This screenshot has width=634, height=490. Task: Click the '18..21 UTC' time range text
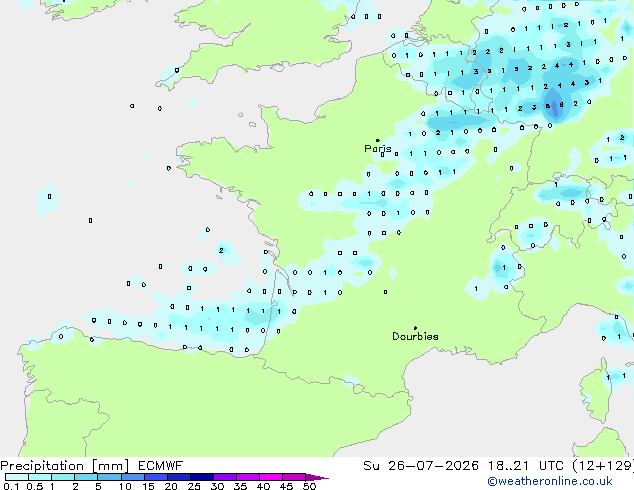click(526, 466)
